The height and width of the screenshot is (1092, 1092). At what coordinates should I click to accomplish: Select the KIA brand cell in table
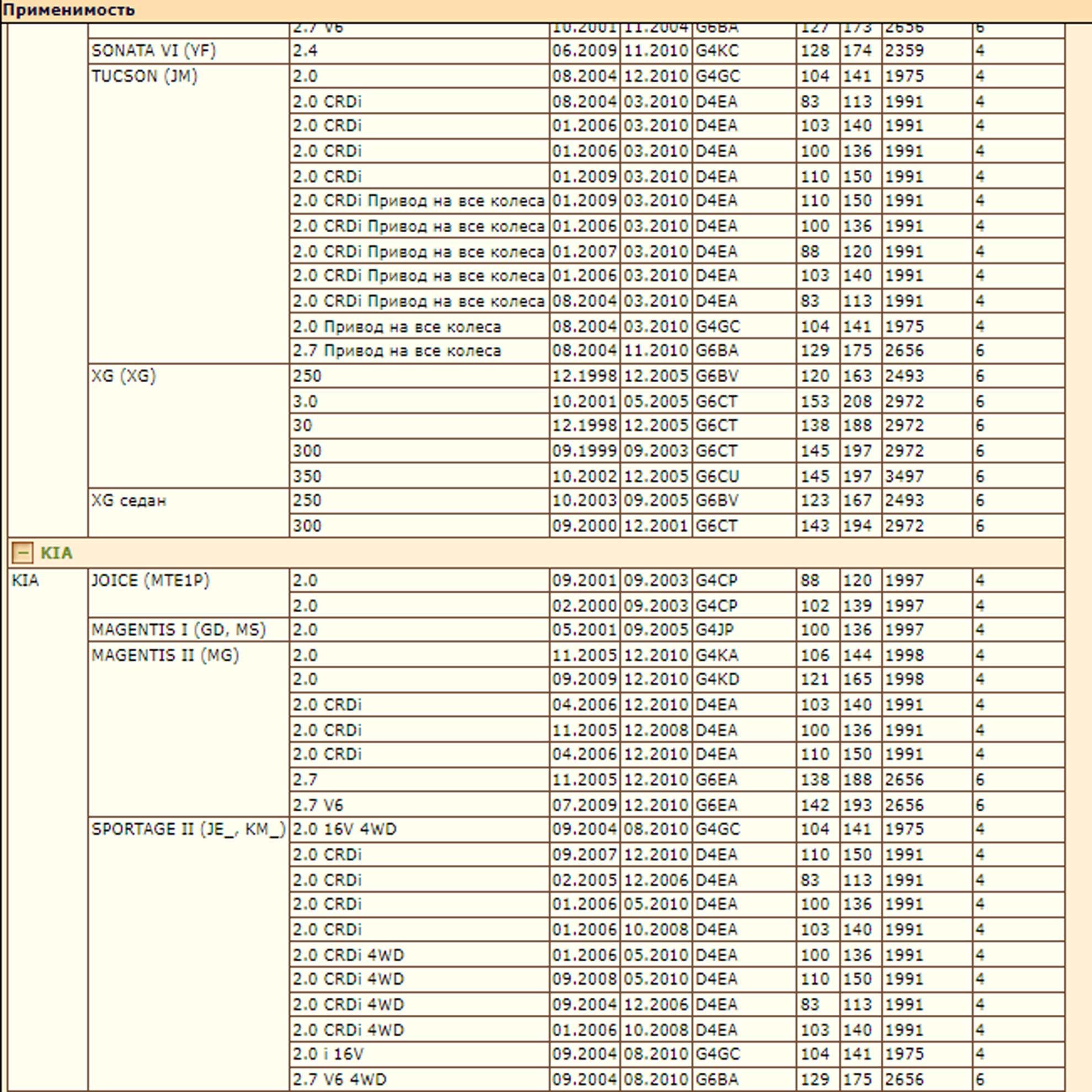tap(47, 829)
